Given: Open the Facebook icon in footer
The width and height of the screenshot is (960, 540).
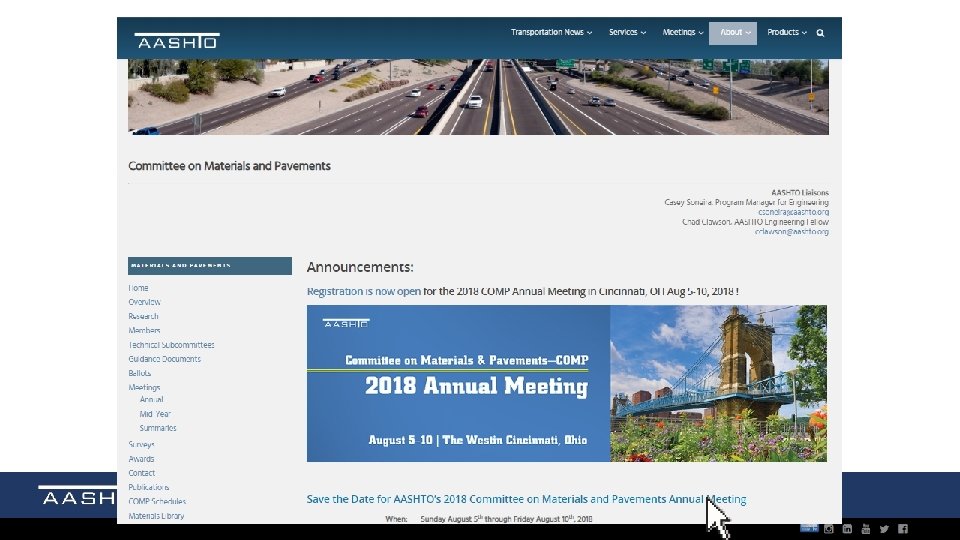Looking at the screenshot, I should pyautogui.click(x=902, y=528).
